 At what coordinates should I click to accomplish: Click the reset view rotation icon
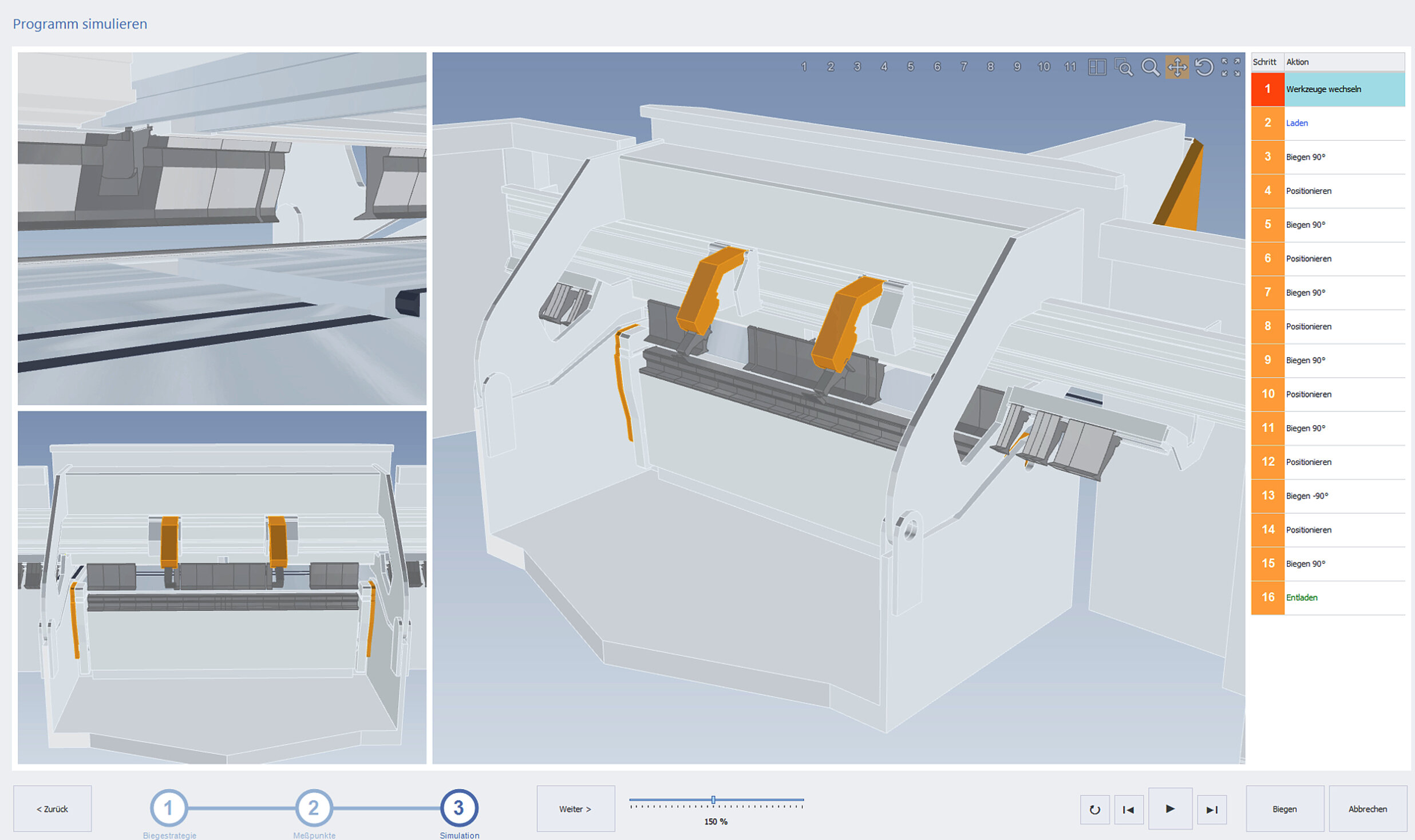(x=1204, y=67)
